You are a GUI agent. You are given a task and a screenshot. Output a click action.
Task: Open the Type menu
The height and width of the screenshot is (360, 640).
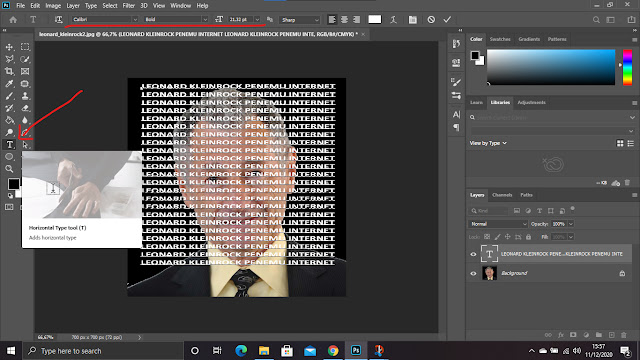click(91, 6)
